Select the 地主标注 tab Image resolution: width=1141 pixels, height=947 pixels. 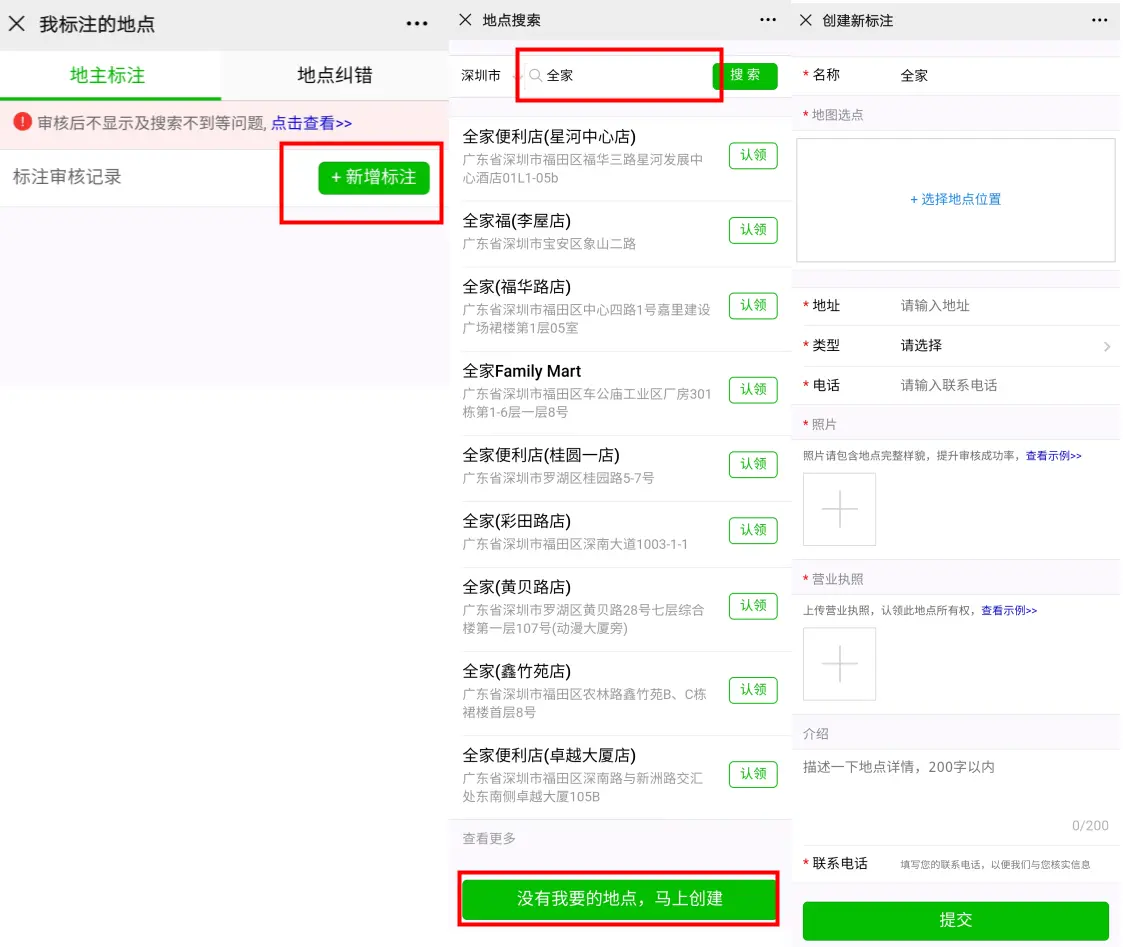click(108, 76)
